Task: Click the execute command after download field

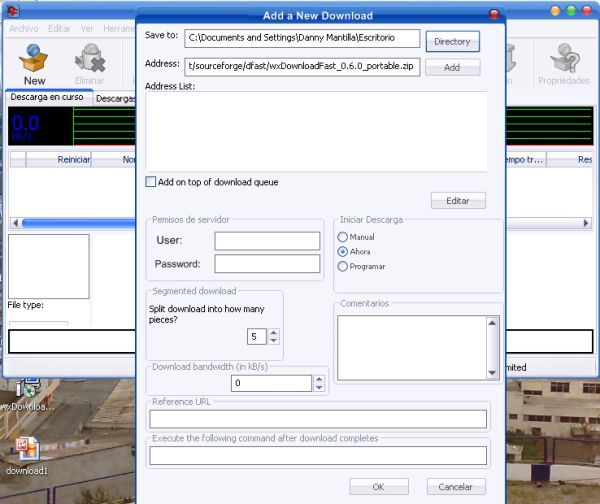Action: 318,455
